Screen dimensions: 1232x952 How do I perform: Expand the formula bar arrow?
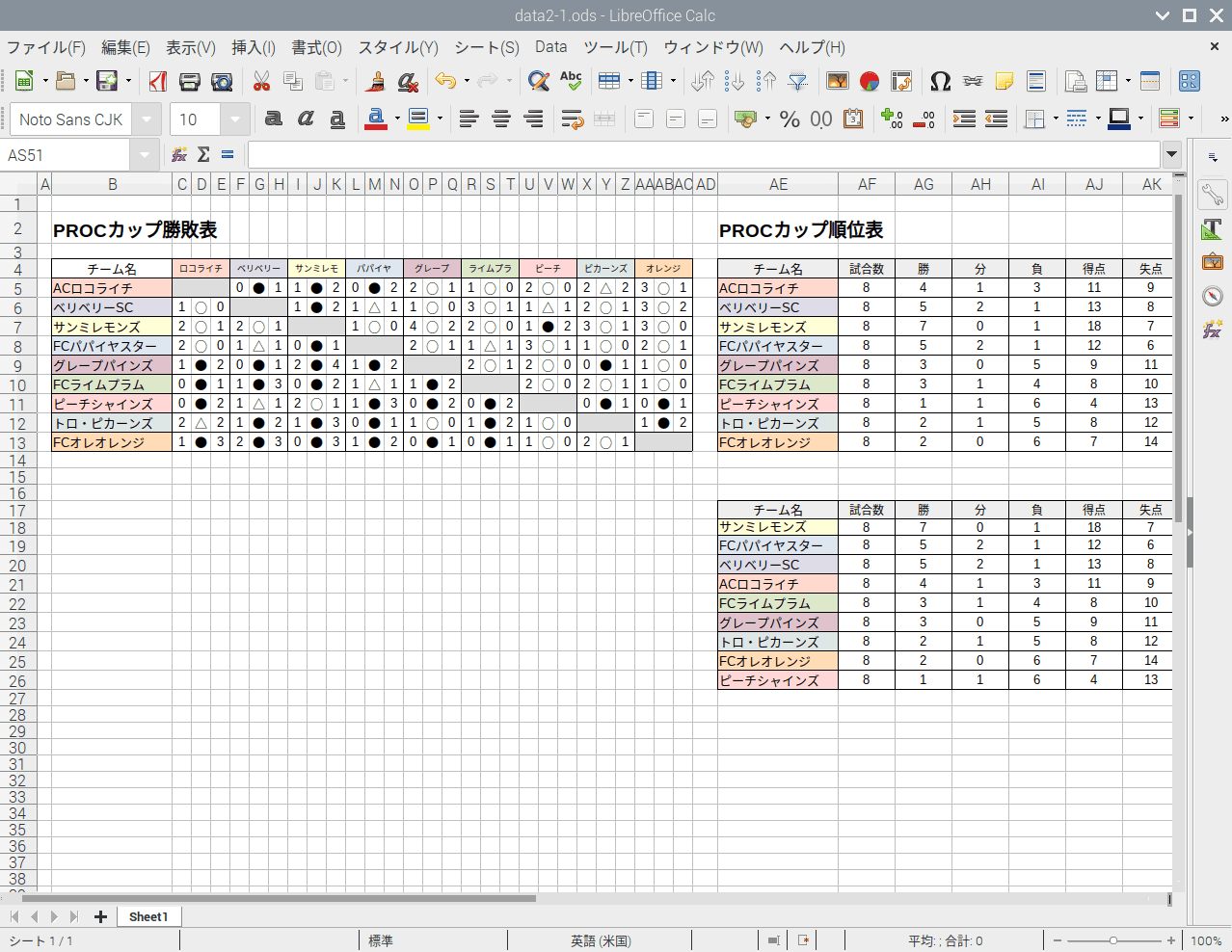(x=1171, y=154)
